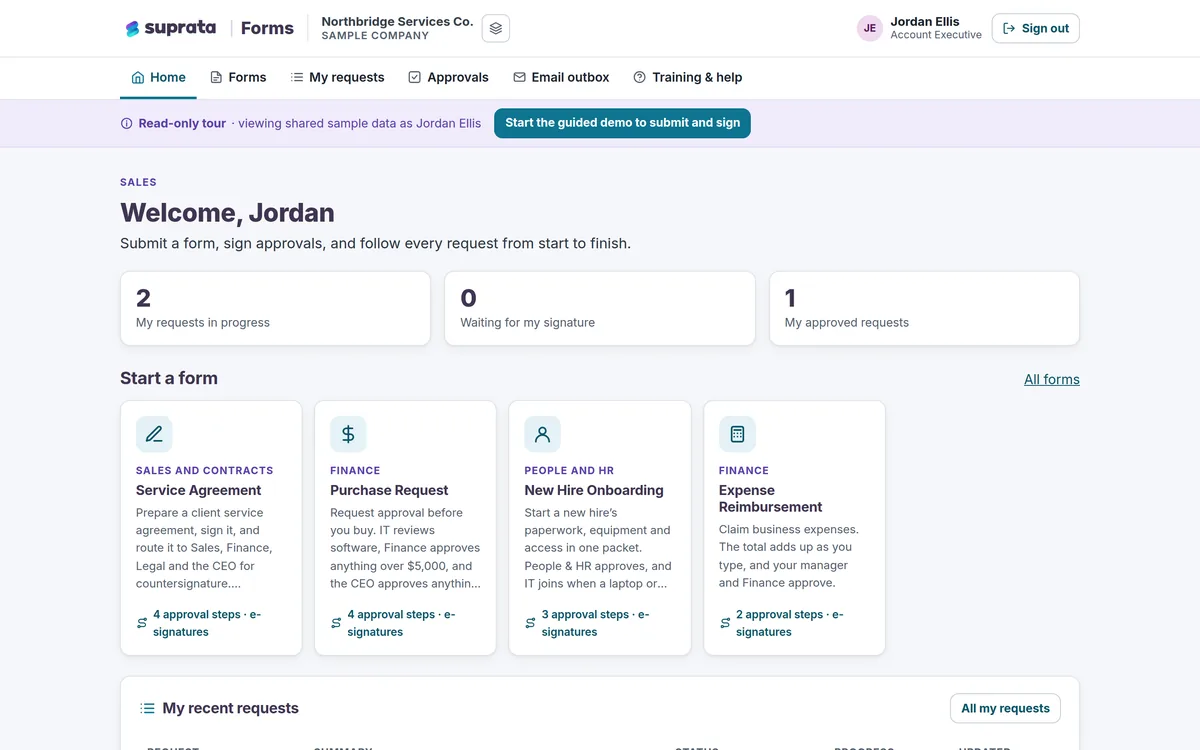Click the Read-only tour label

pos(182,123)
